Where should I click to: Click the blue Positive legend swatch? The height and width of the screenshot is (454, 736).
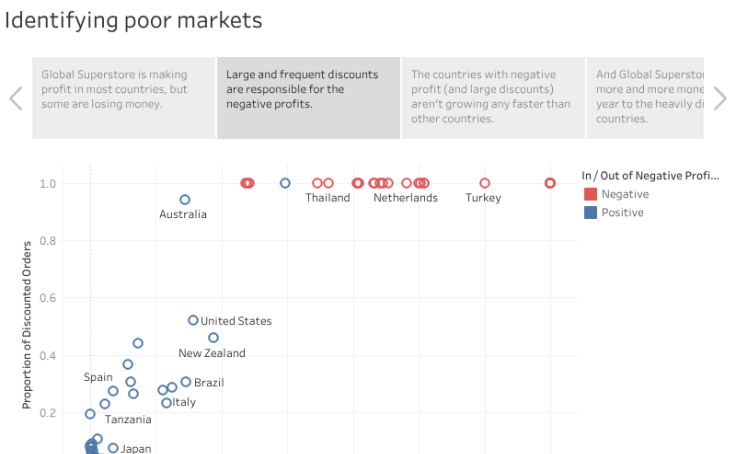pyautogui.click(x=590, y=213)
